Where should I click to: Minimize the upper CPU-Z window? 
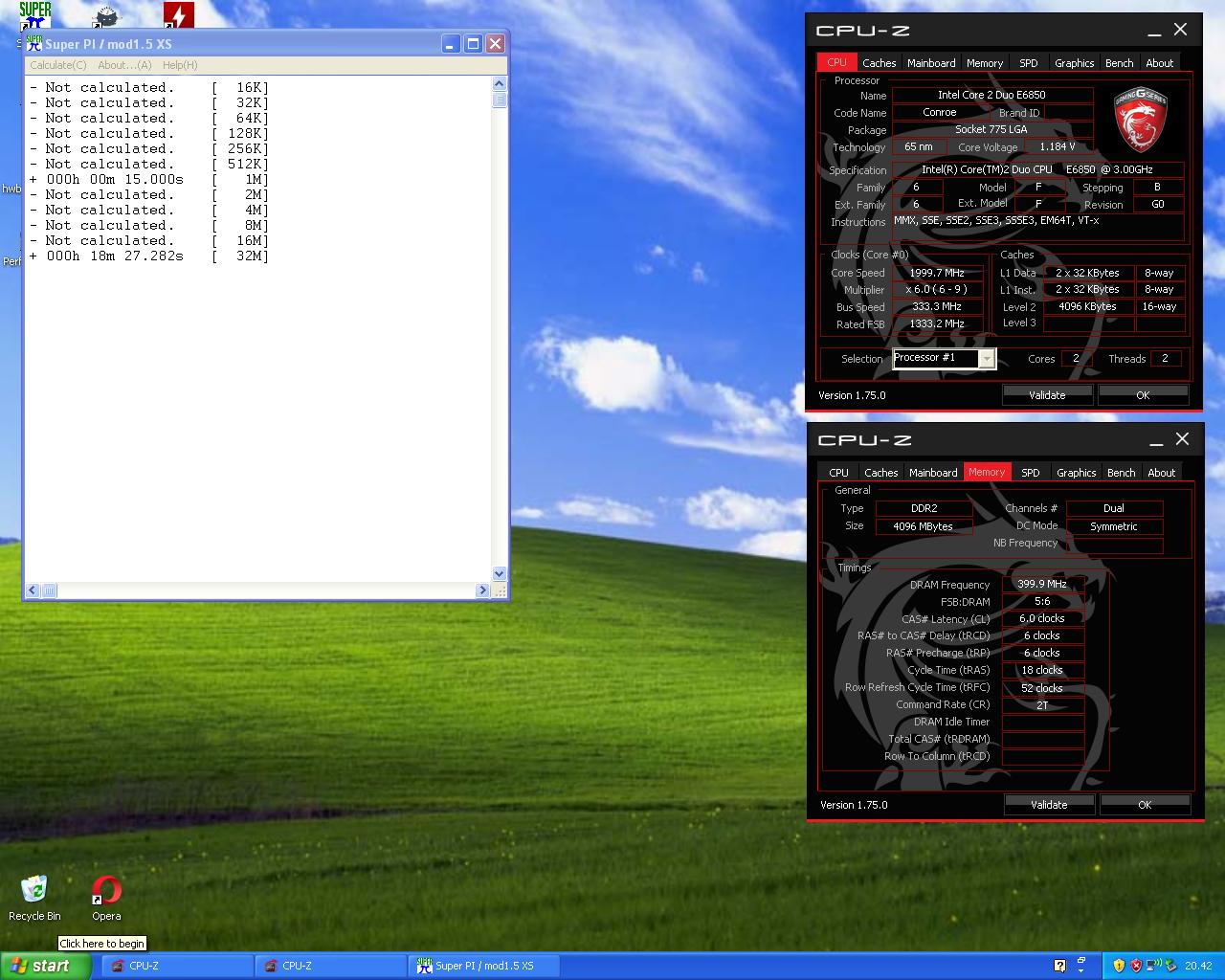point(1154,31)
